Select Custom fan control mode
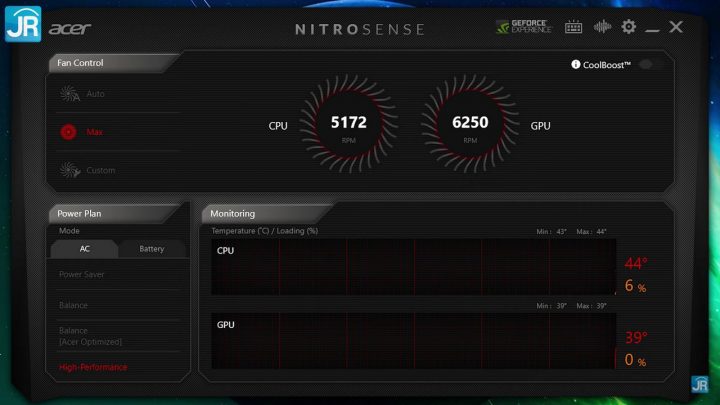Screen dimensions: 720x405 [101, 170]
